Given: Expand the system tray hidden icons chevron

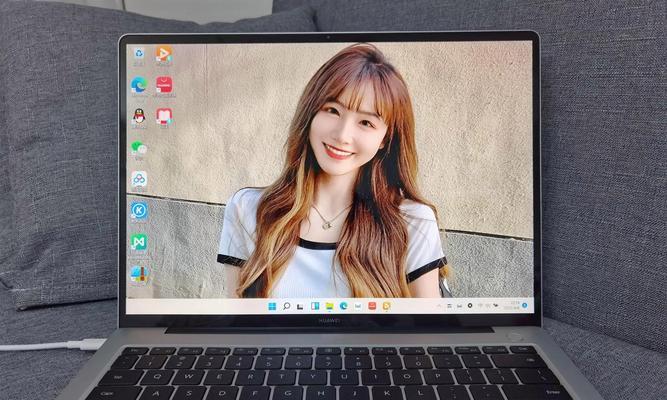Looking at the screenshot, I should (x=439, y=306).
